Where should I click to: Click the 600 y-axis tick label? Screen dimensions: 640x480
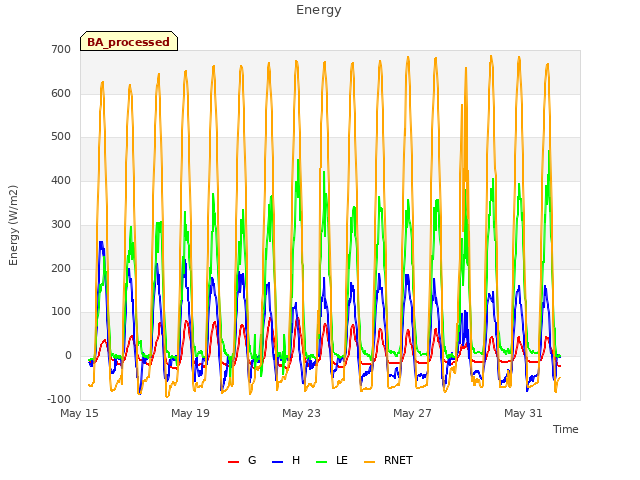61,93
